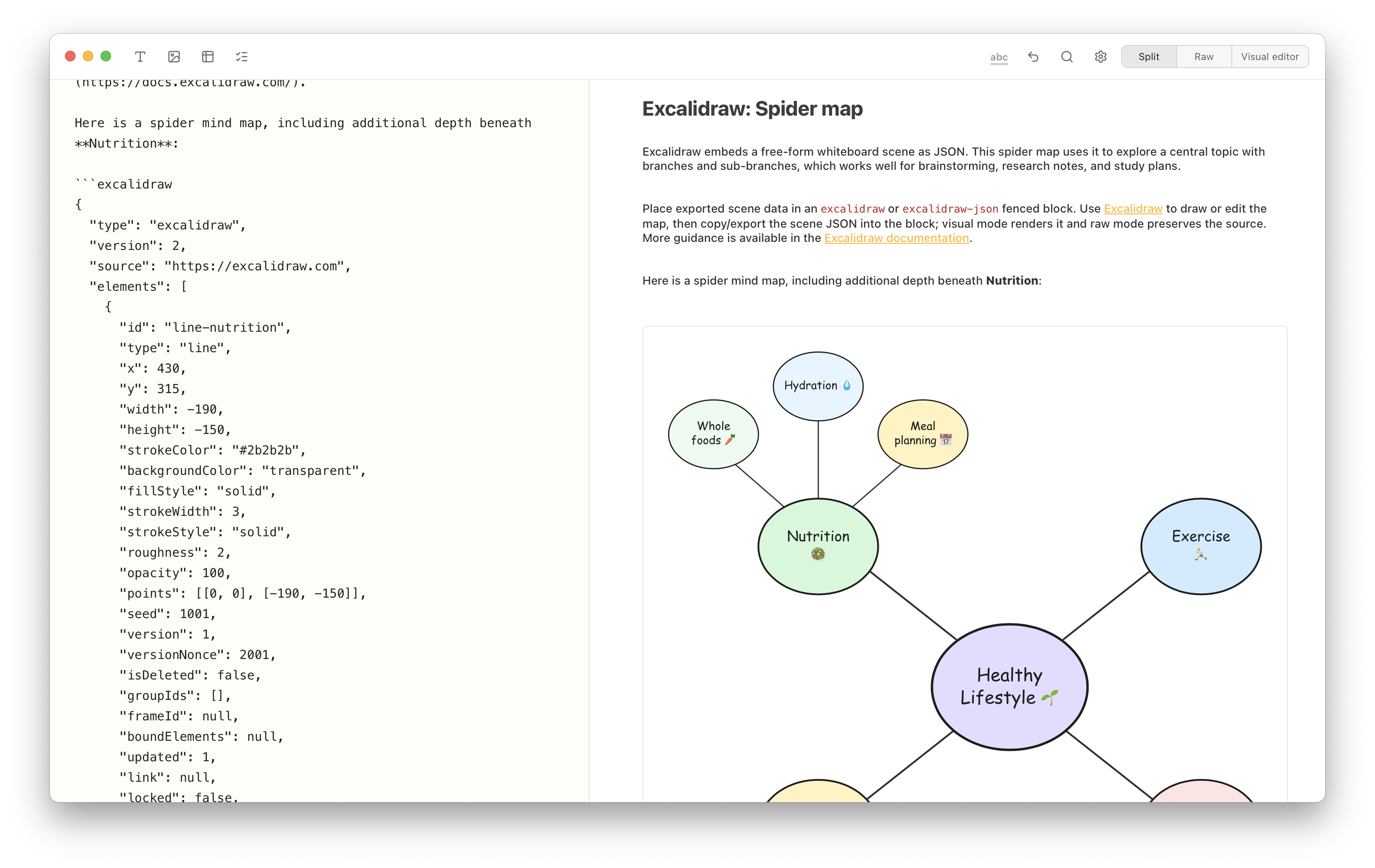Click the red excalidraw-json inline code
Screen dimensions: 1375x868
tap(950, 209)
